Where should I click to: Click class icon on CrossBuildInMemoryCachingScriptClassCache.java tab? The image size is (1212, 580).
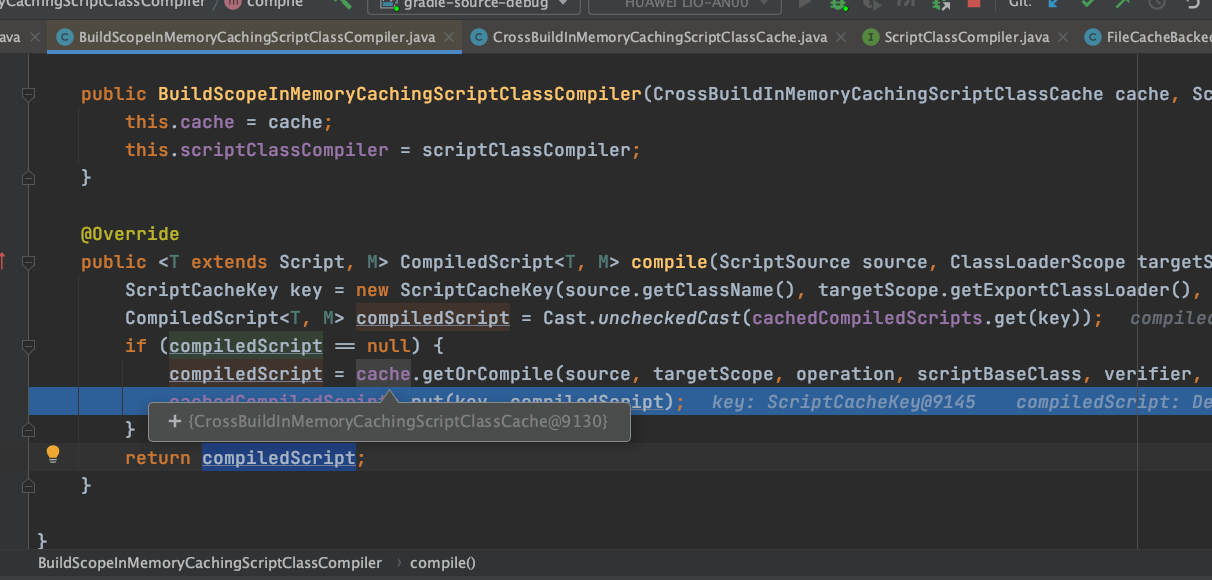point(480,38)
